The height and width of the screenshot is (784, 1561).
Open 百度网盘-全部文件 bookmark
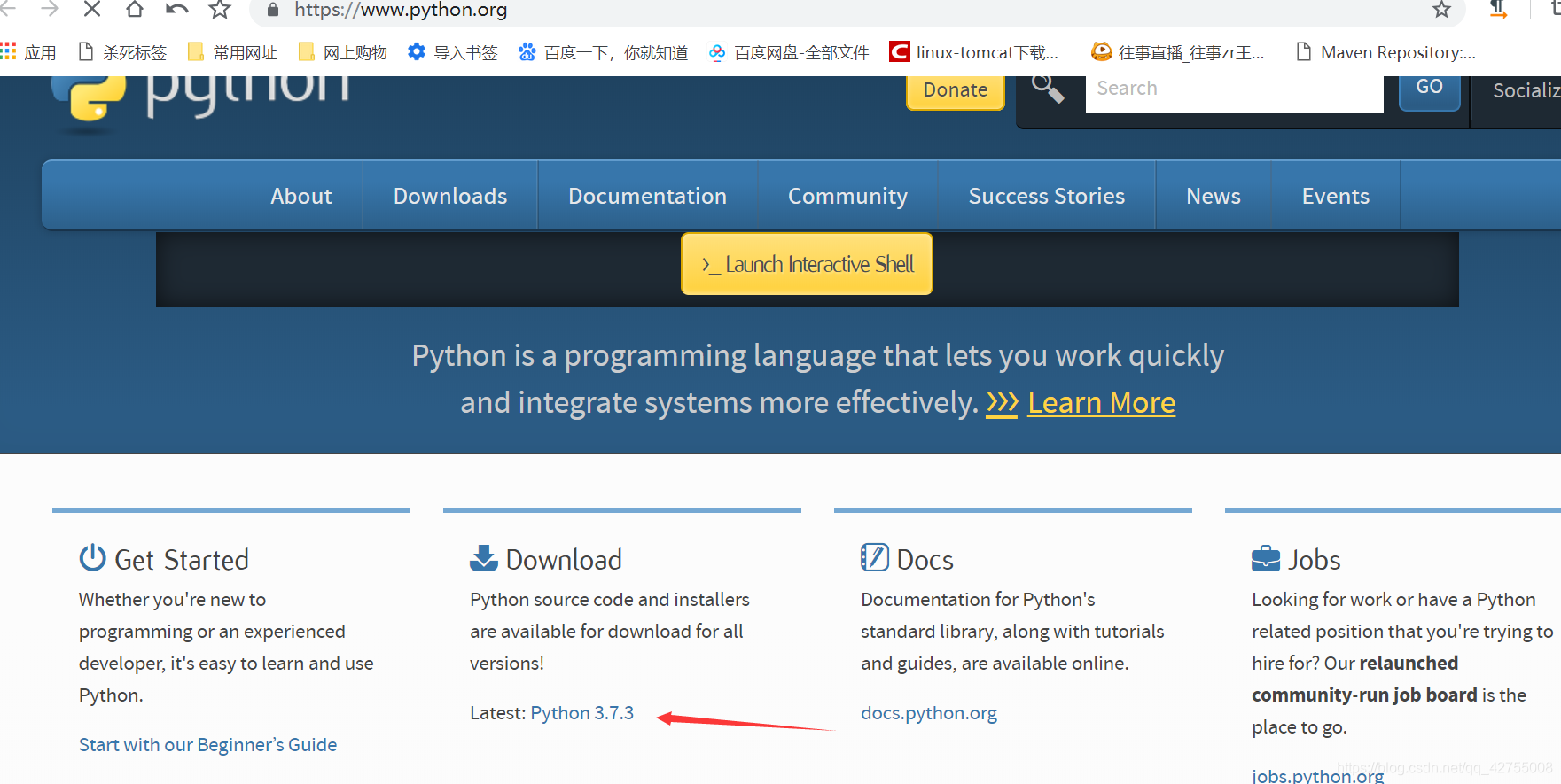(x=789, y=52)
